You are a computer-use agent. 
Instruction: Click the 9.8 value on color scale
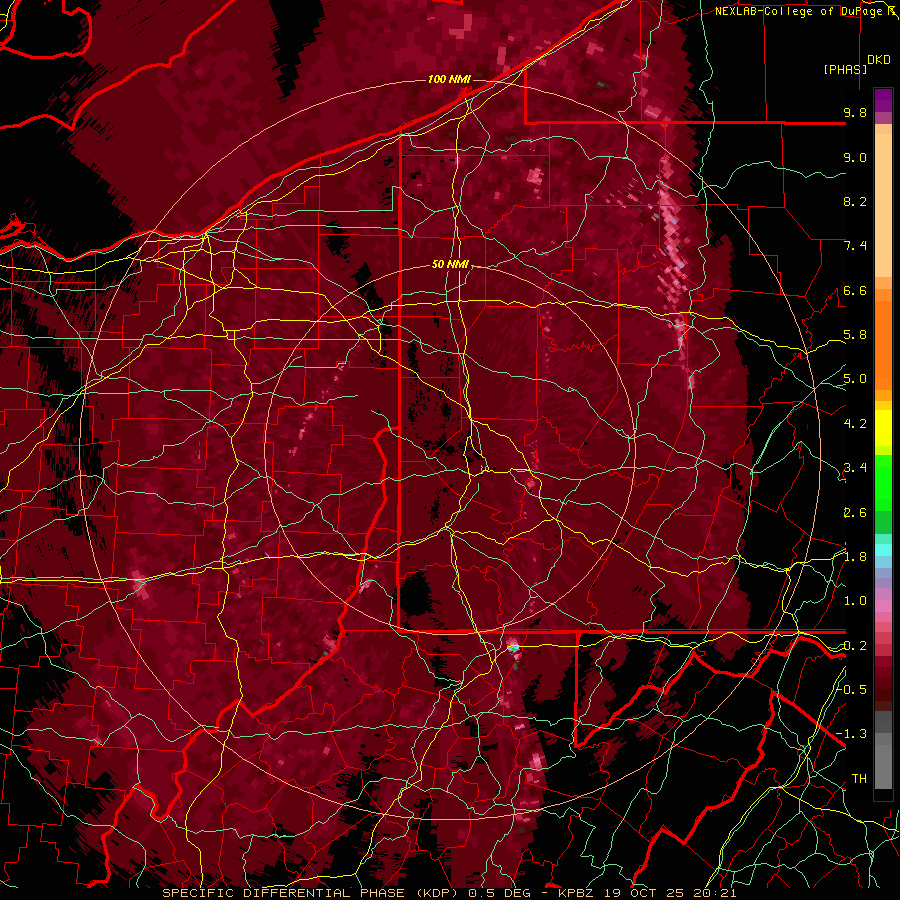[855, 112]
